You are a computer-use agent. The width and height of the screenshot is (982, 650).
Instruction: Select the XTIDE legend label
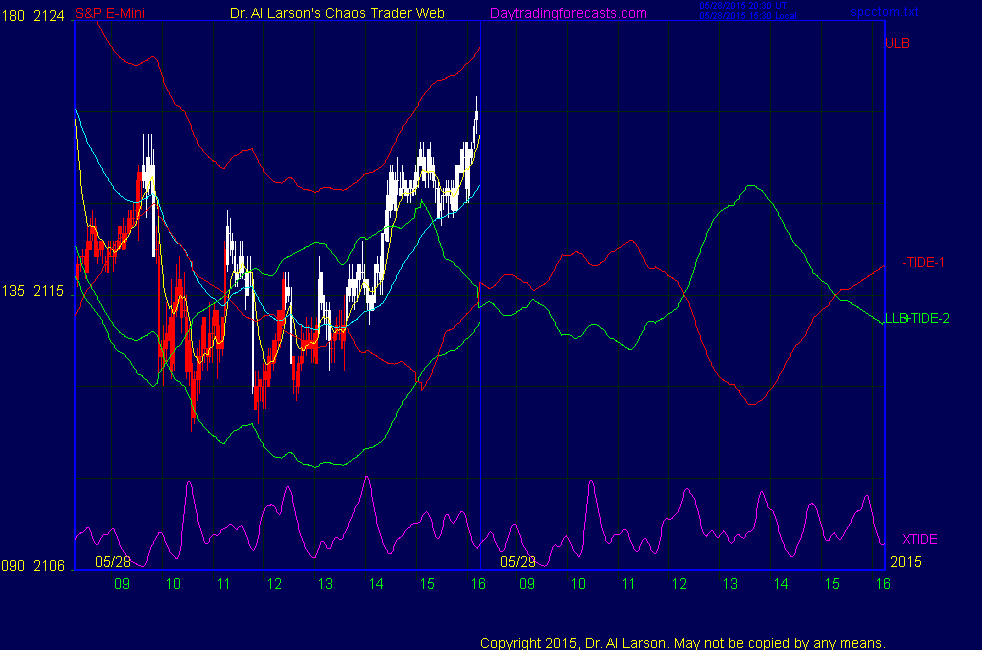(x=919, y=539)
